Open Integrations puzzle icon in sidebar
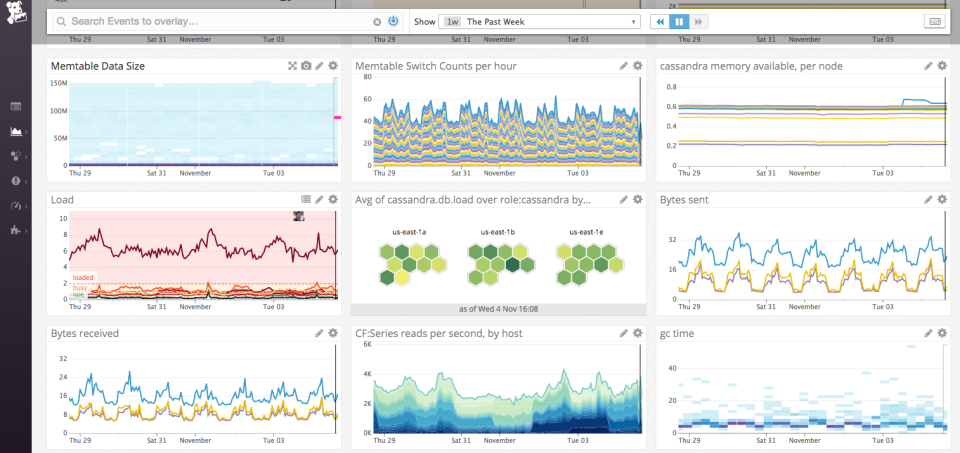The width and height of the screenshot is (960, 453). pos(16,230)
